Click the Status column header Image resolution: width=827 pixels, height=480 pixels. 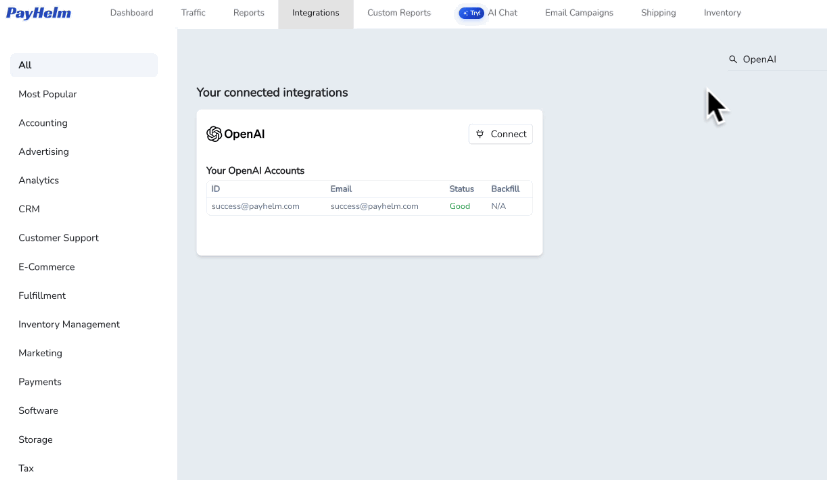point(461,189)
